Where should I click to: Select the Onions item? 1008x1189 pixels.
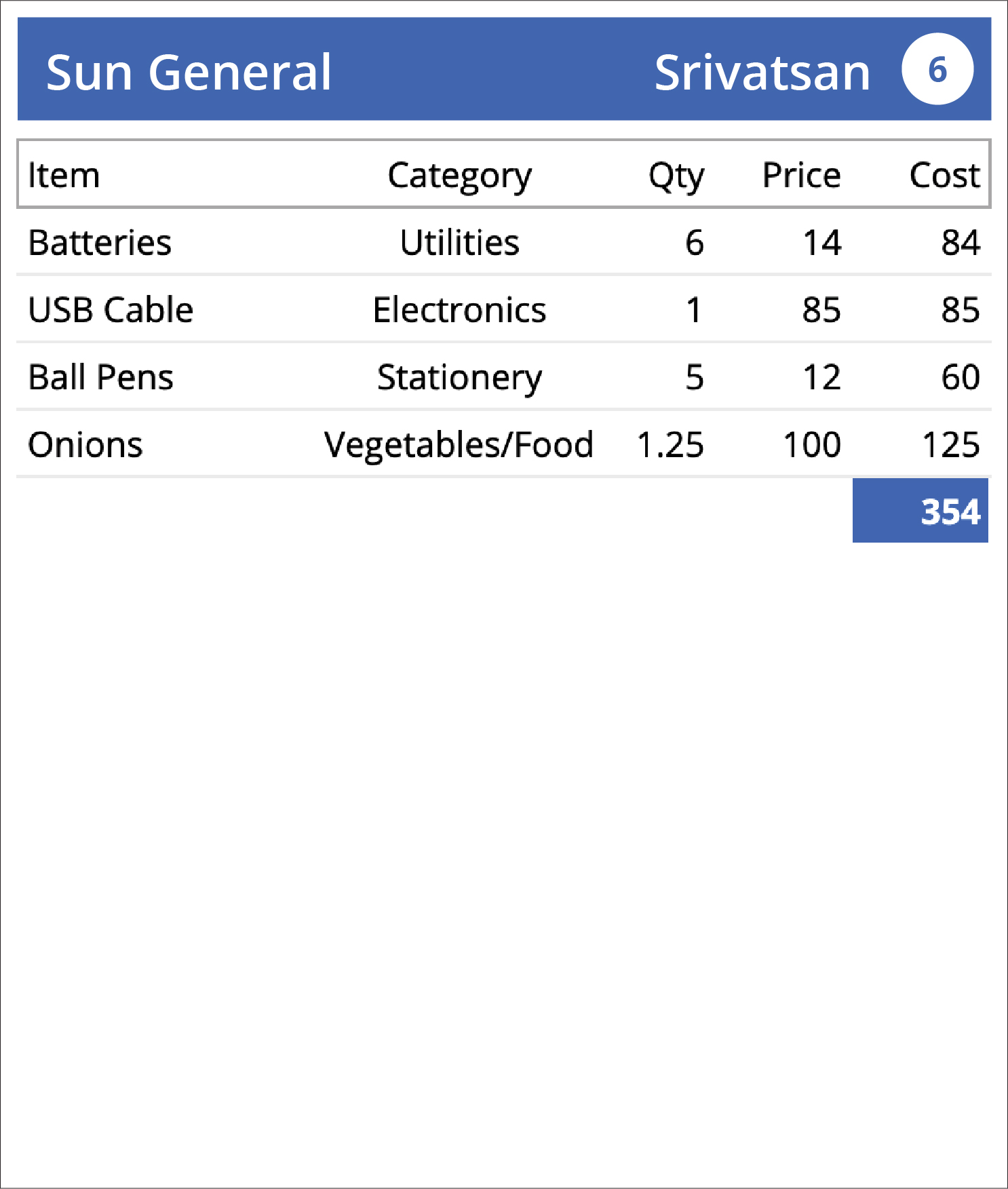point(85,445)
